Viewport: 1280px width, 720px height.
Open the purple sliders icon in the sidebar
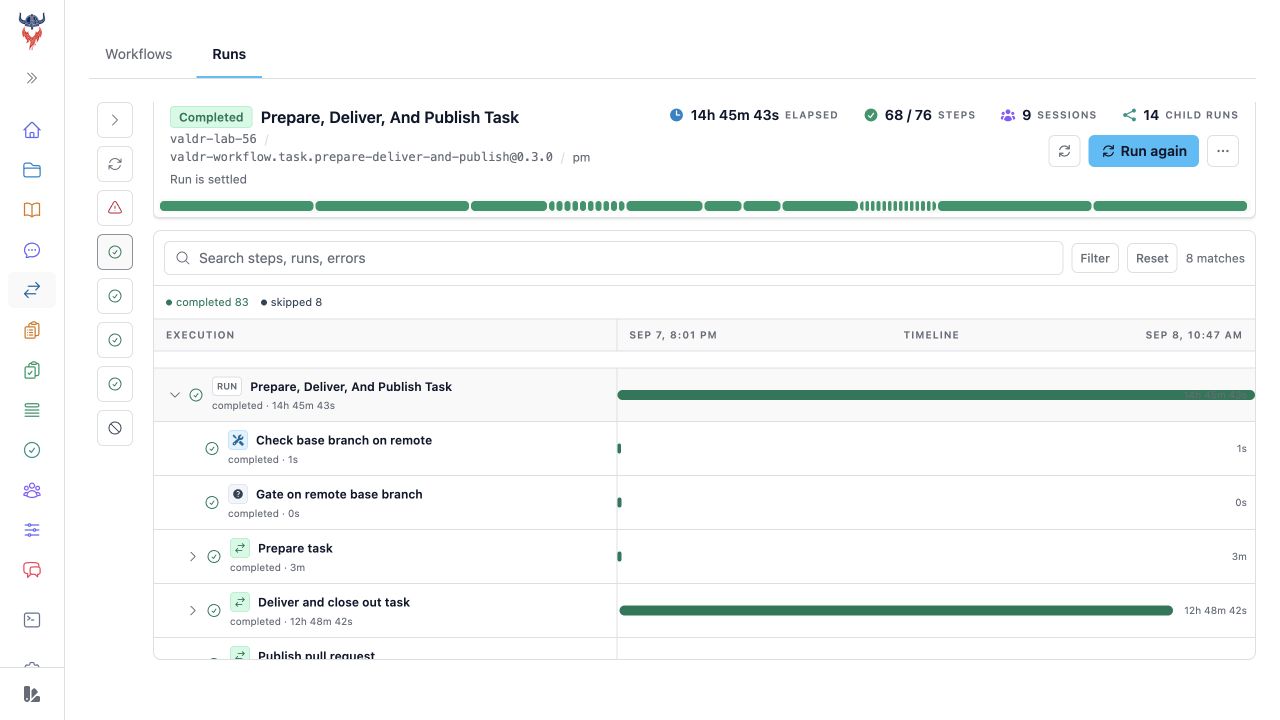click(32, 530)
